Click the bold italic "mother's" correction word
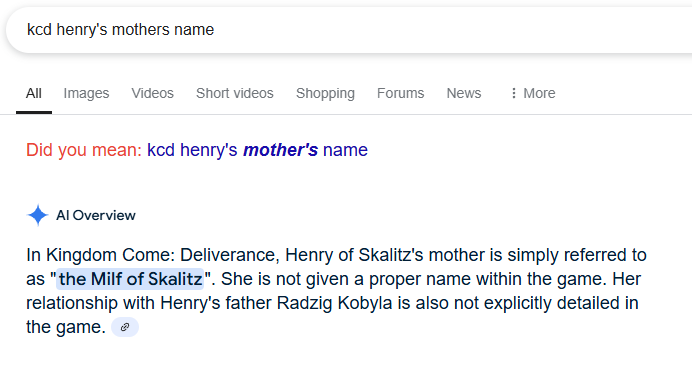This screenshot has height=386, width=692. pyautogui.click(x=280, y=150)
